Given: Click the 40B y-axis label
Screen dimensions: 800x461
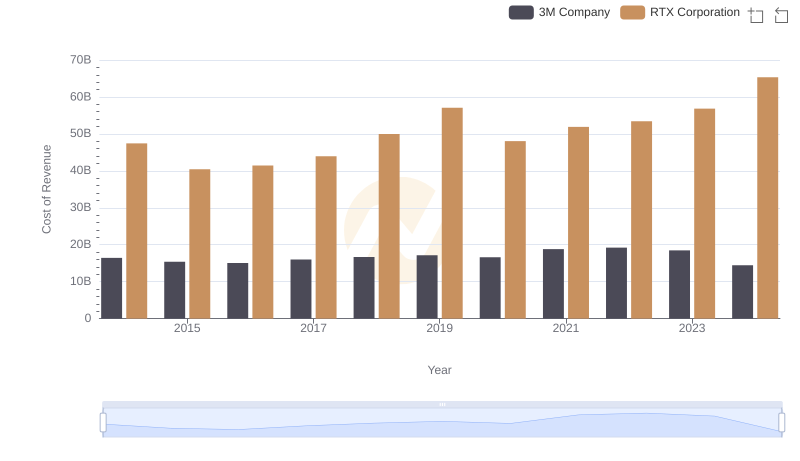Looking at the screenshot, I should 81,170.
